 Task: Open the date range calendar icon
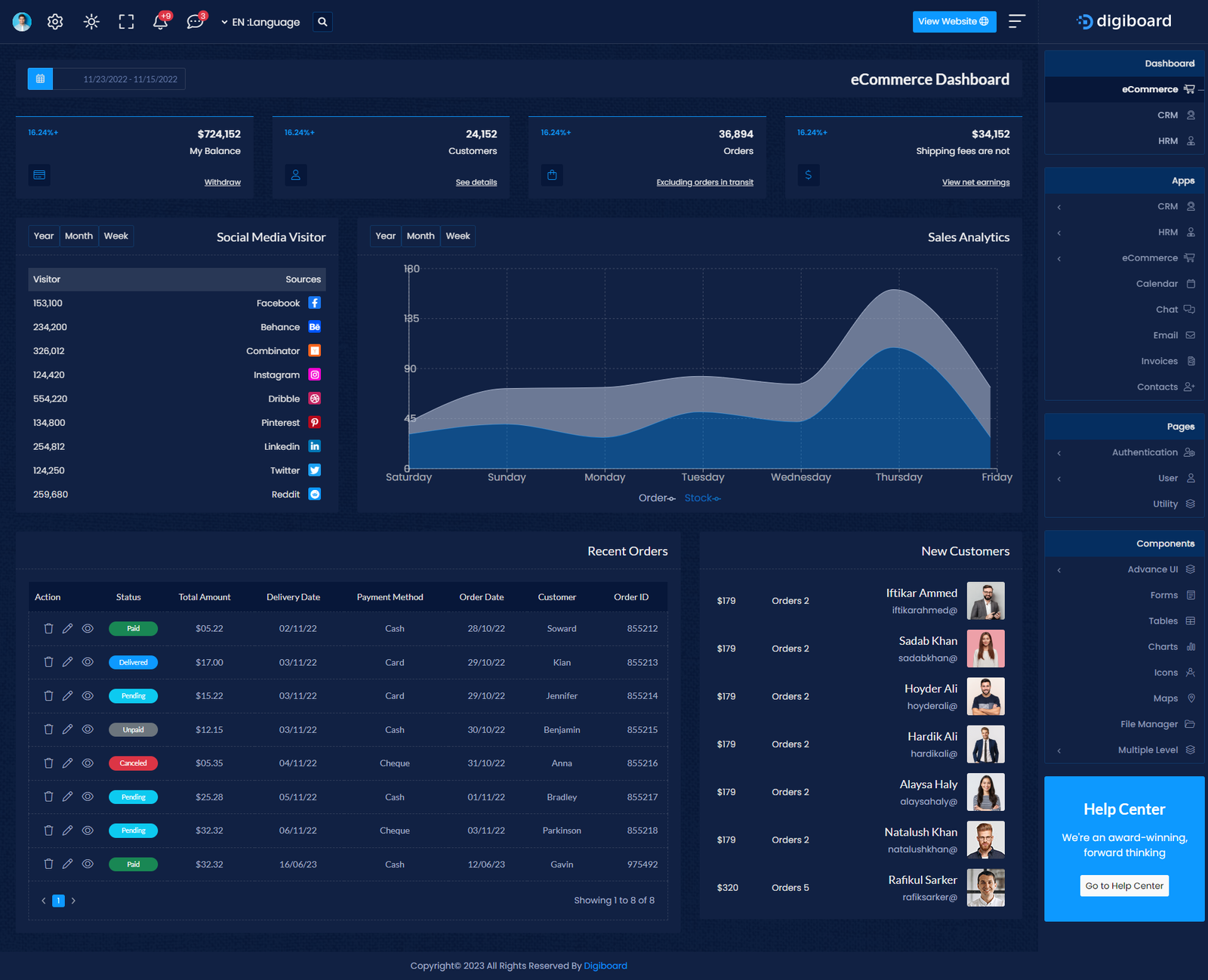[x=40, y=79]
